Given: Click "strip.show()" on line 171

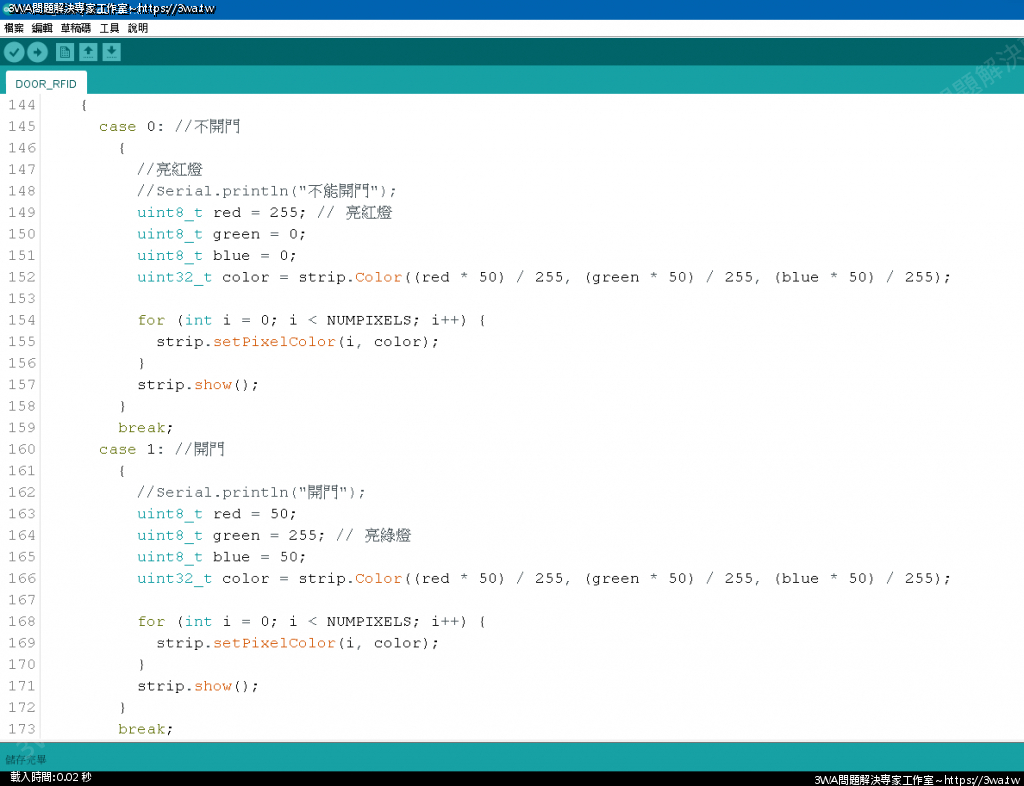Looking at the screenshot, I should coord(197,686).
